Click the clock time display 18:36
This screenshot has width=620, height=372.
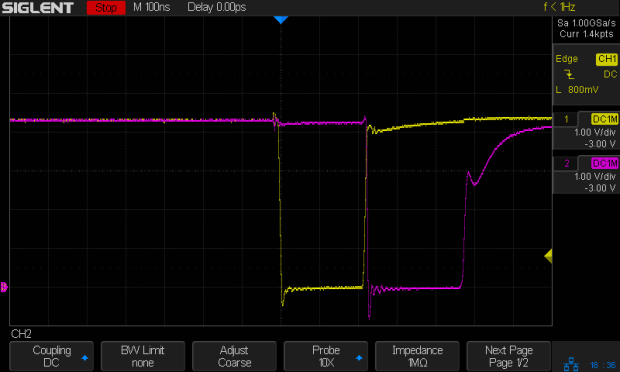pyautogui.click(x=603, y=365)
